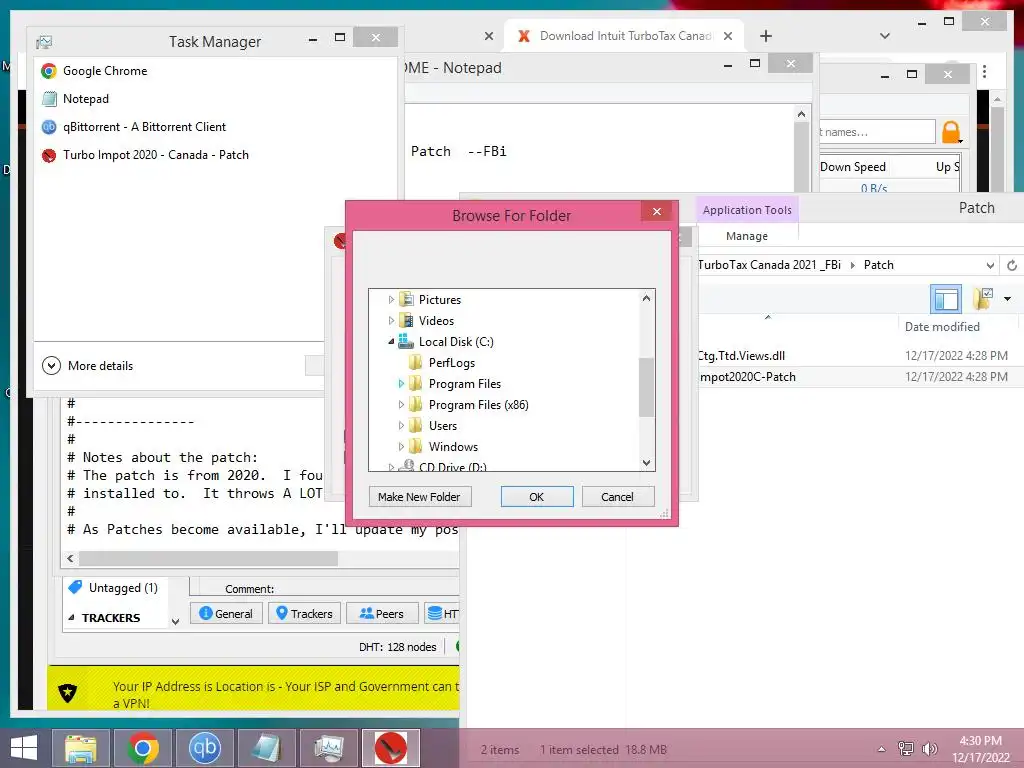This screenshot has width=1024, height=768.
Task: Expand Program Files node arrow
Action: [401, 383]
